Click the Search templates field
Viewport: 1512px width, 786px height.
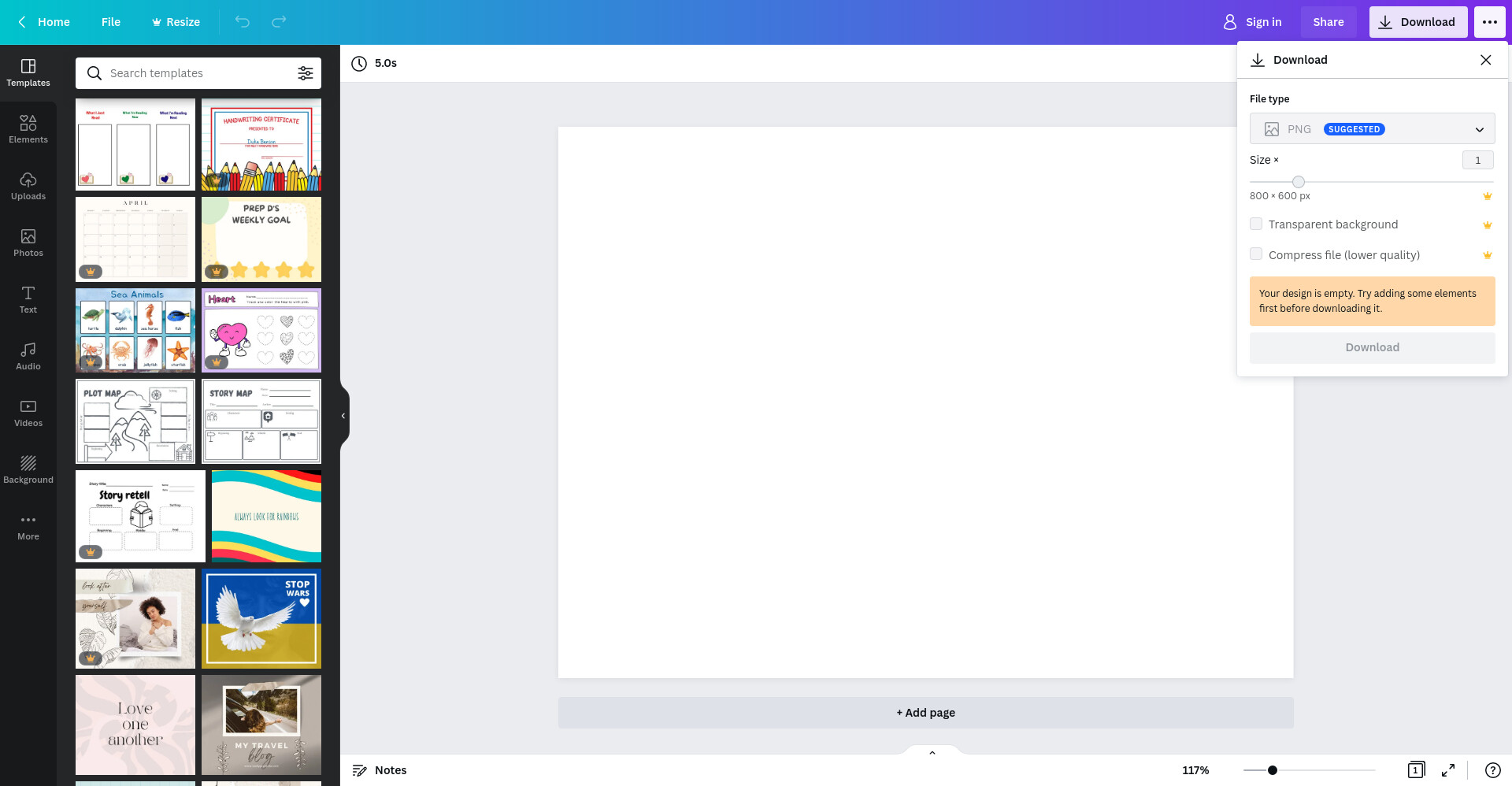[198, 73]
